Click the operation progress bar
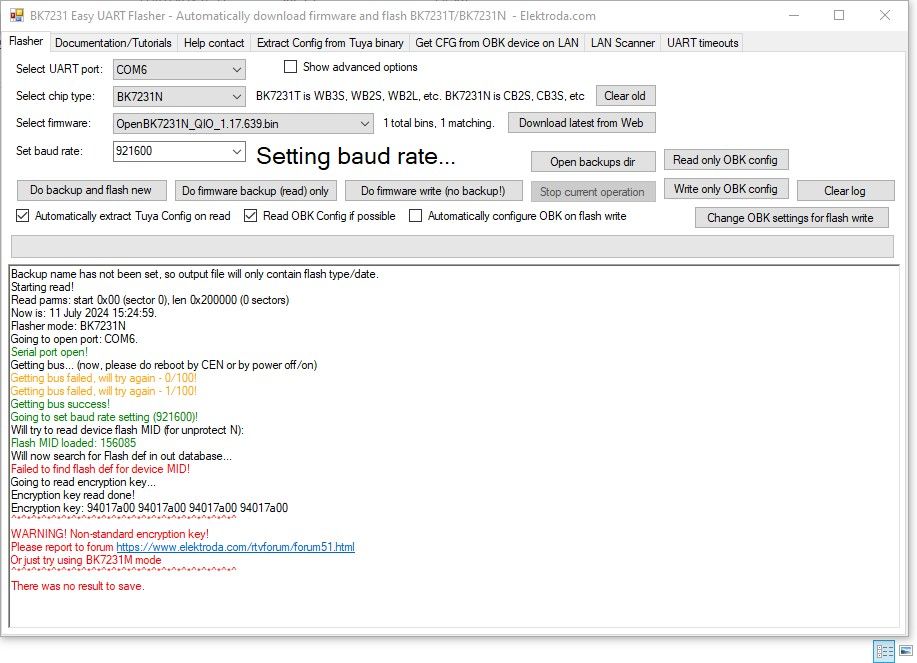The width and height of the screenshot is (917, 663). pos(452,246)
